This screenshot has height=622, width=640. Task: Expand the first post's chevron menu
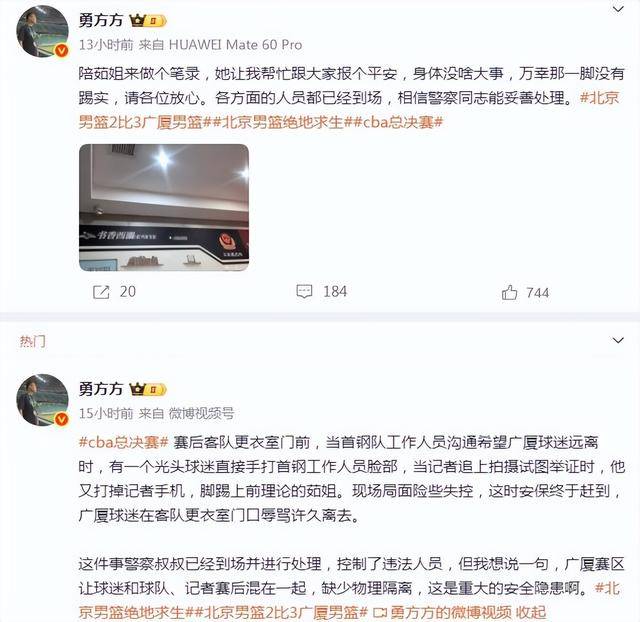click(618, 9)
